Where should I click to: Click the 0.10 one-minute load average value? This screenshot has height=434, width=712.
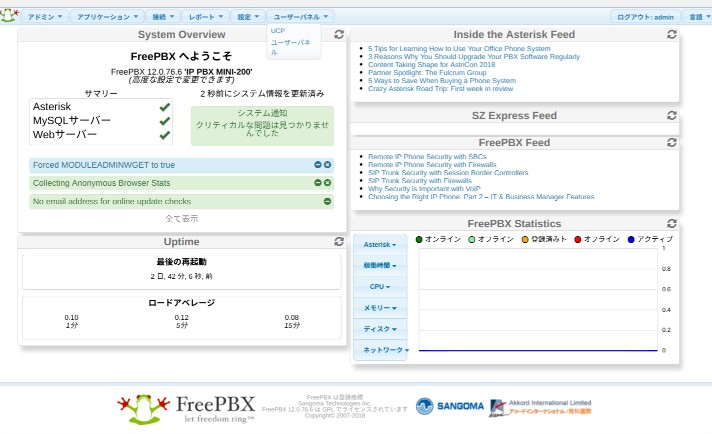pos(71,317)
